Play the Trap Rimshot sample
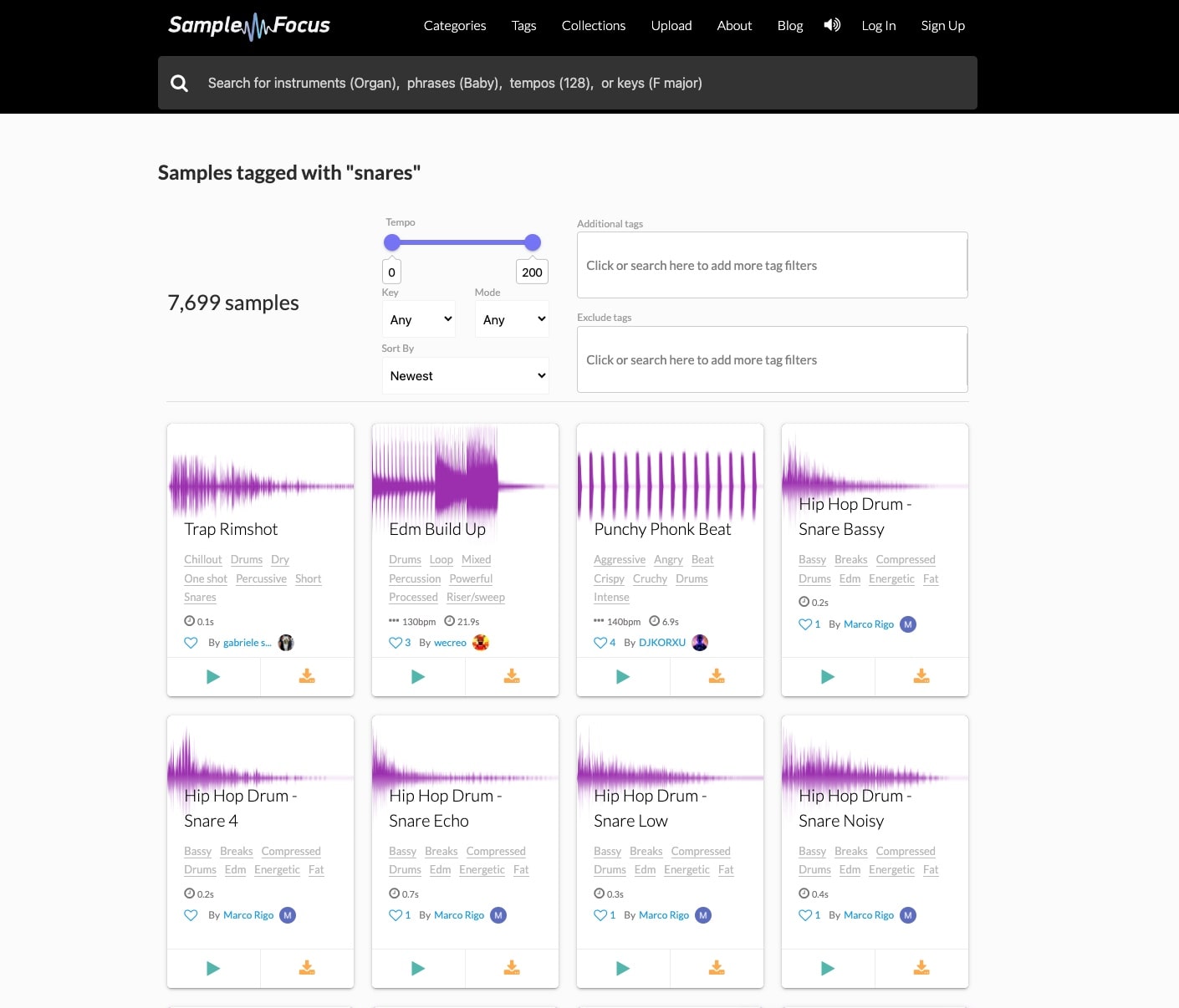 point(213,677)
